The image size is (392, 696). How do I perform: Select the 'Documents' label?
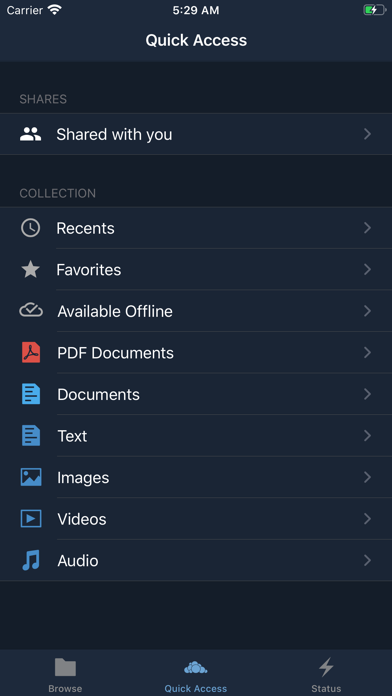click(99, 395)
